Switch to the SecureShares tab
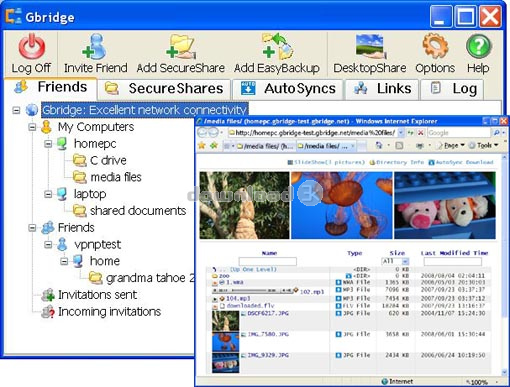Screen dimensions: 510x387 point(164,89)
